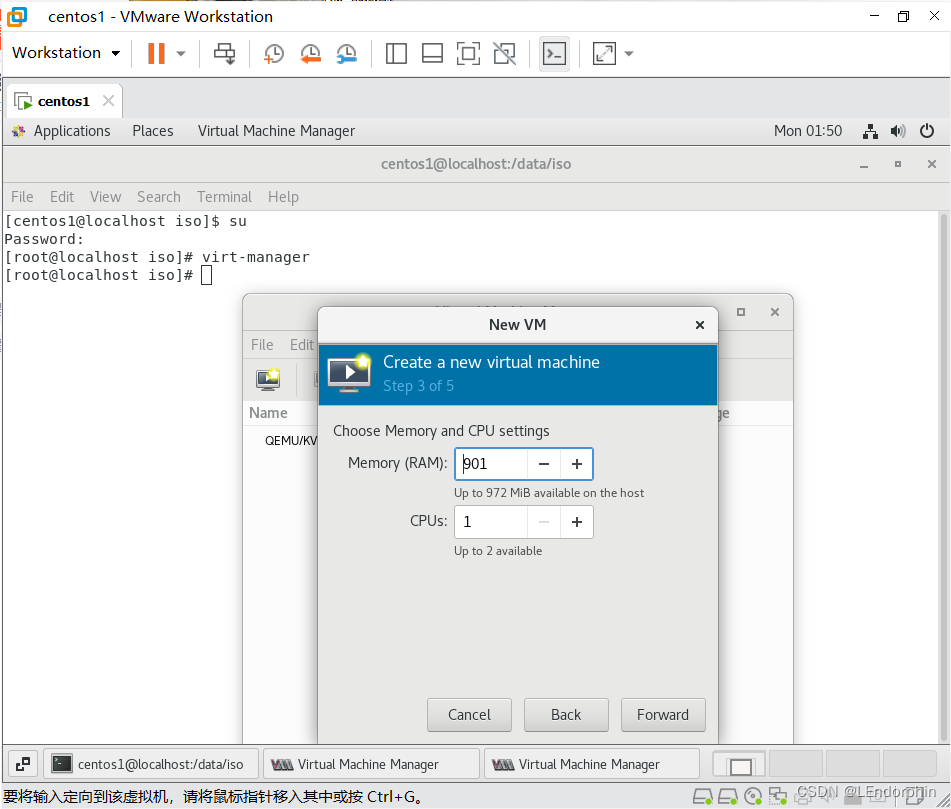Increase CPUs with plus button
Screen dimensions: 951x809
[577, 522]
